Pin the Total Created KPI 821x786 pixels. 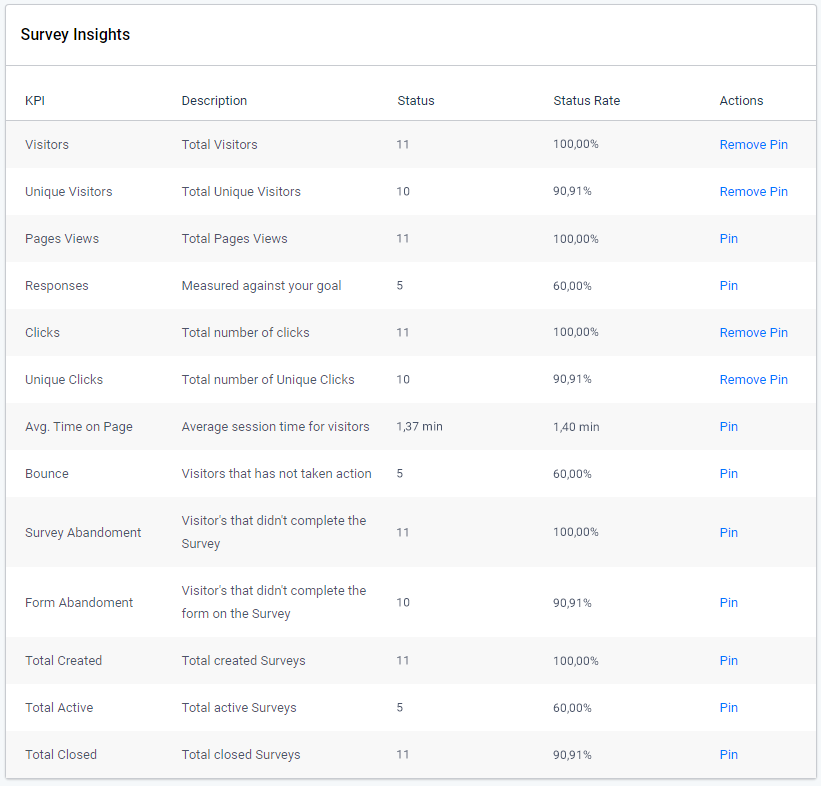[x=728, y=660]
